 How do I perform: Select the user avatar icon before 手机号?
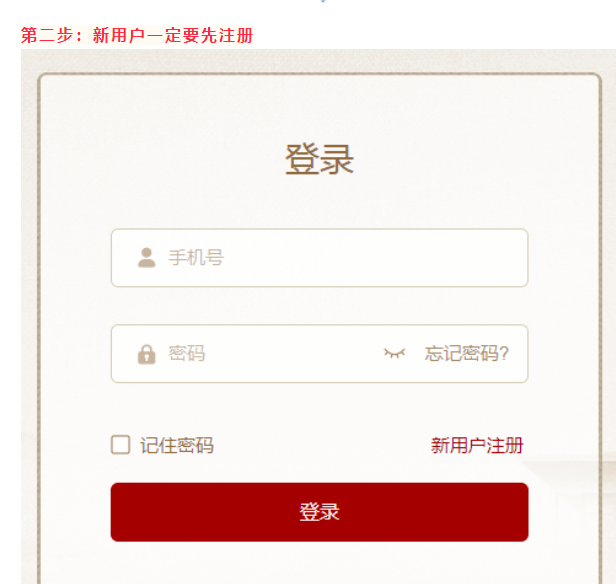146,258
